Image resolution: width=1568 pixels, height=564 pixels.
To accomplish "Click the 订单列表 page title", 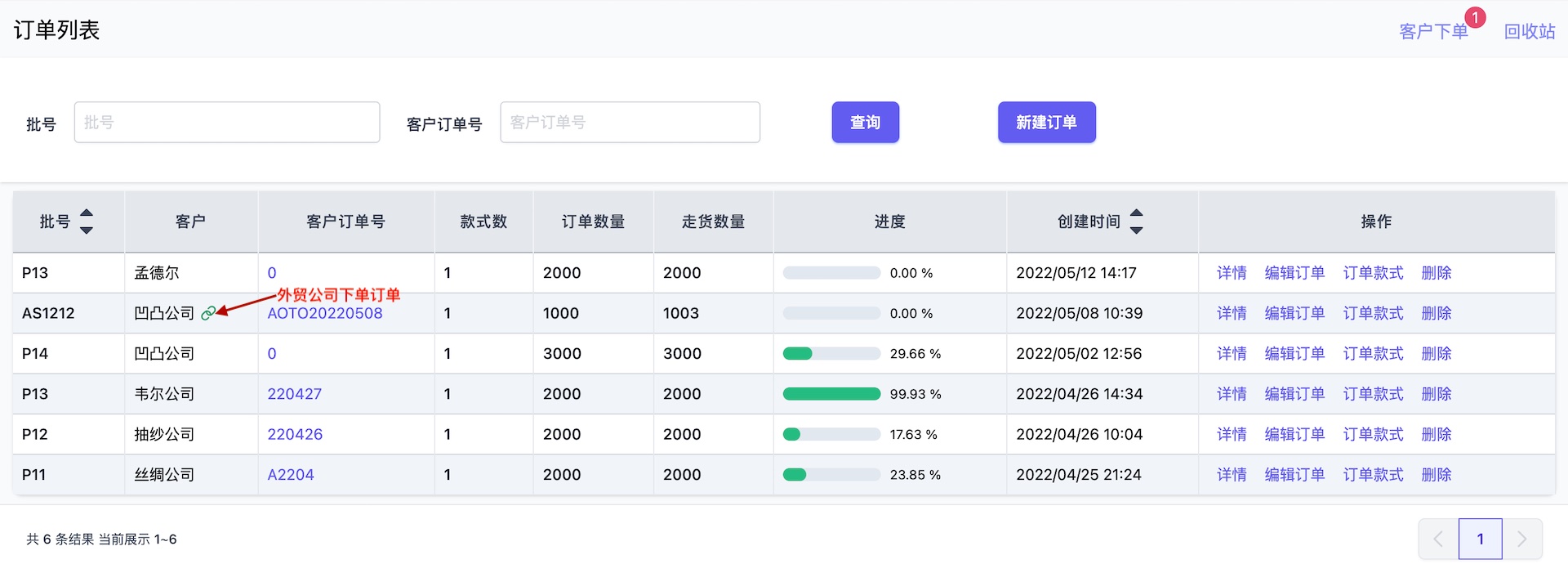I will [x=56, y=30].
